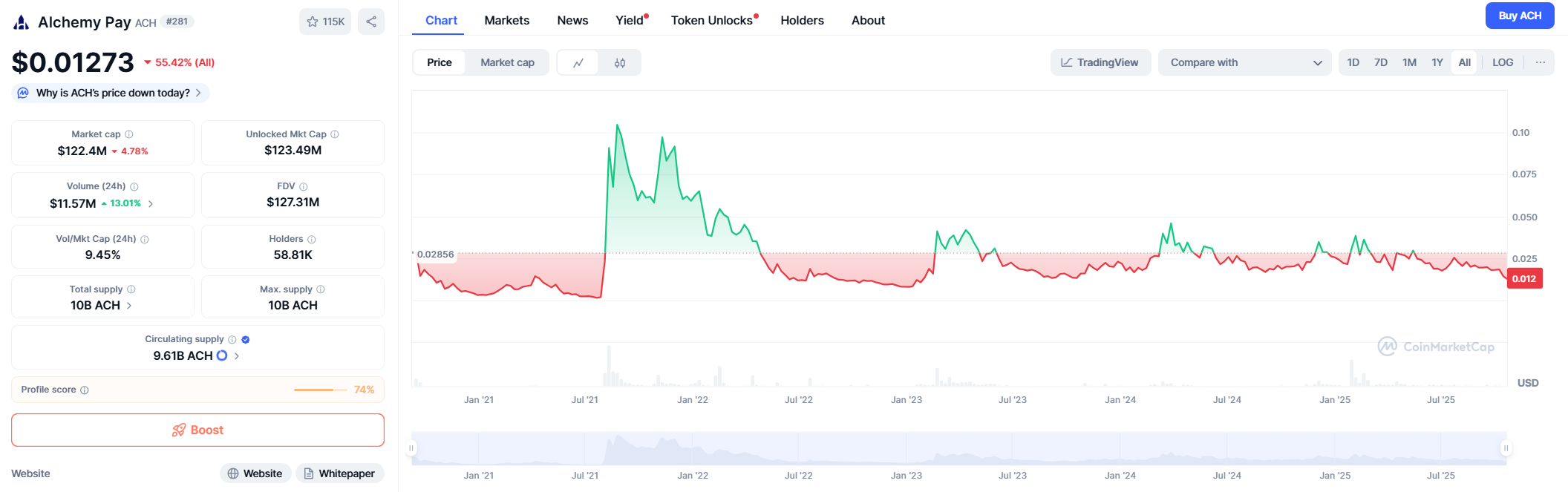1568x492 pixels.
Task: Switch to line chart icon
Action: (x=578, y=63)
